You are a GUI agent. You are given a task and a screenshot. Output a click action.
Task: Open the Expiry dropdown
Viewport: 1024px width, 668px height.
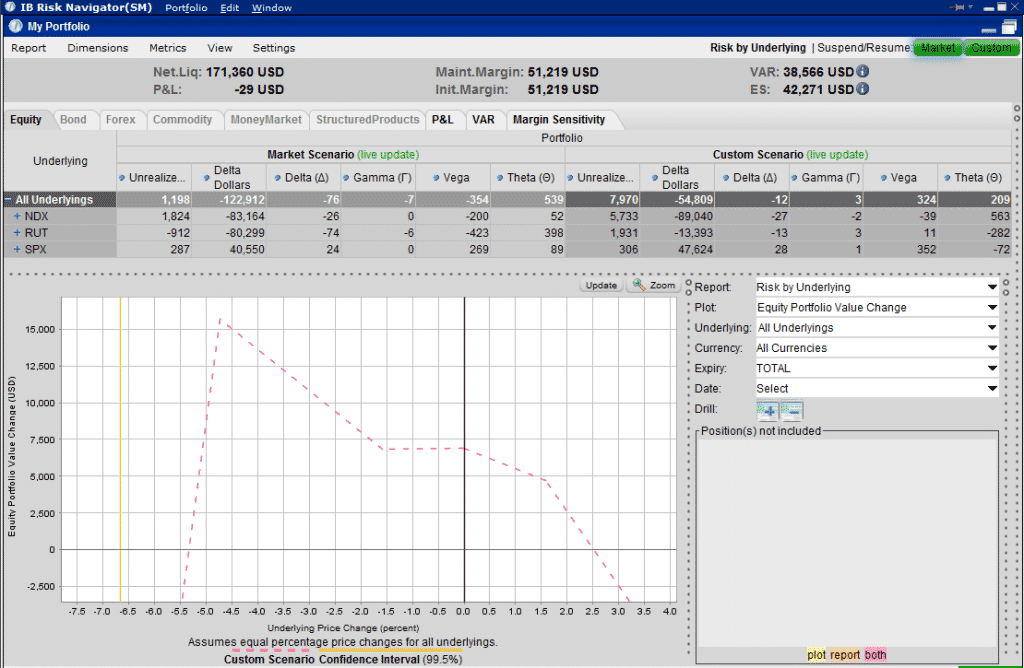(x=876, y=368)
